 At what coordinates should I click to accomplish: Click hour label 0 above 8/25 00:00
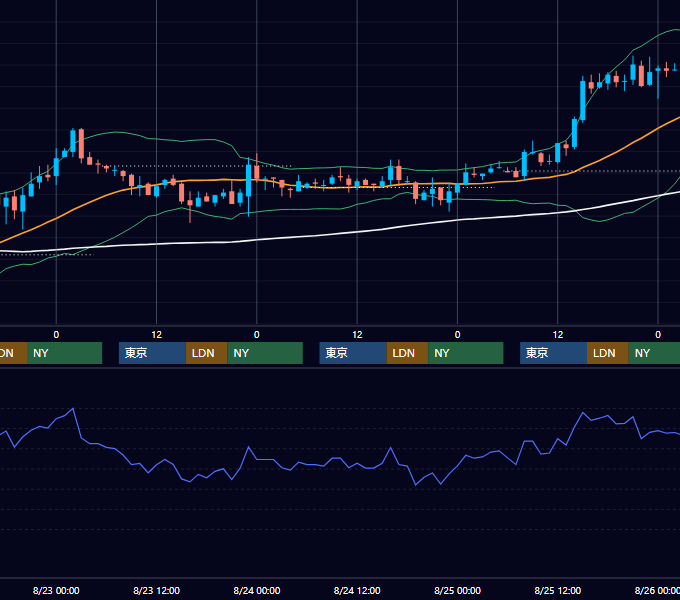[458, 335]
